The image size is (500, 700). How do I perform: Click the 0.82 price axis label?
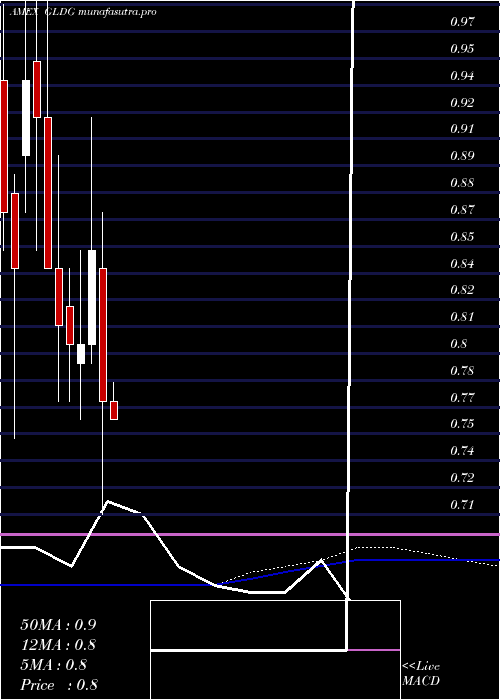[x=462, y=290]
